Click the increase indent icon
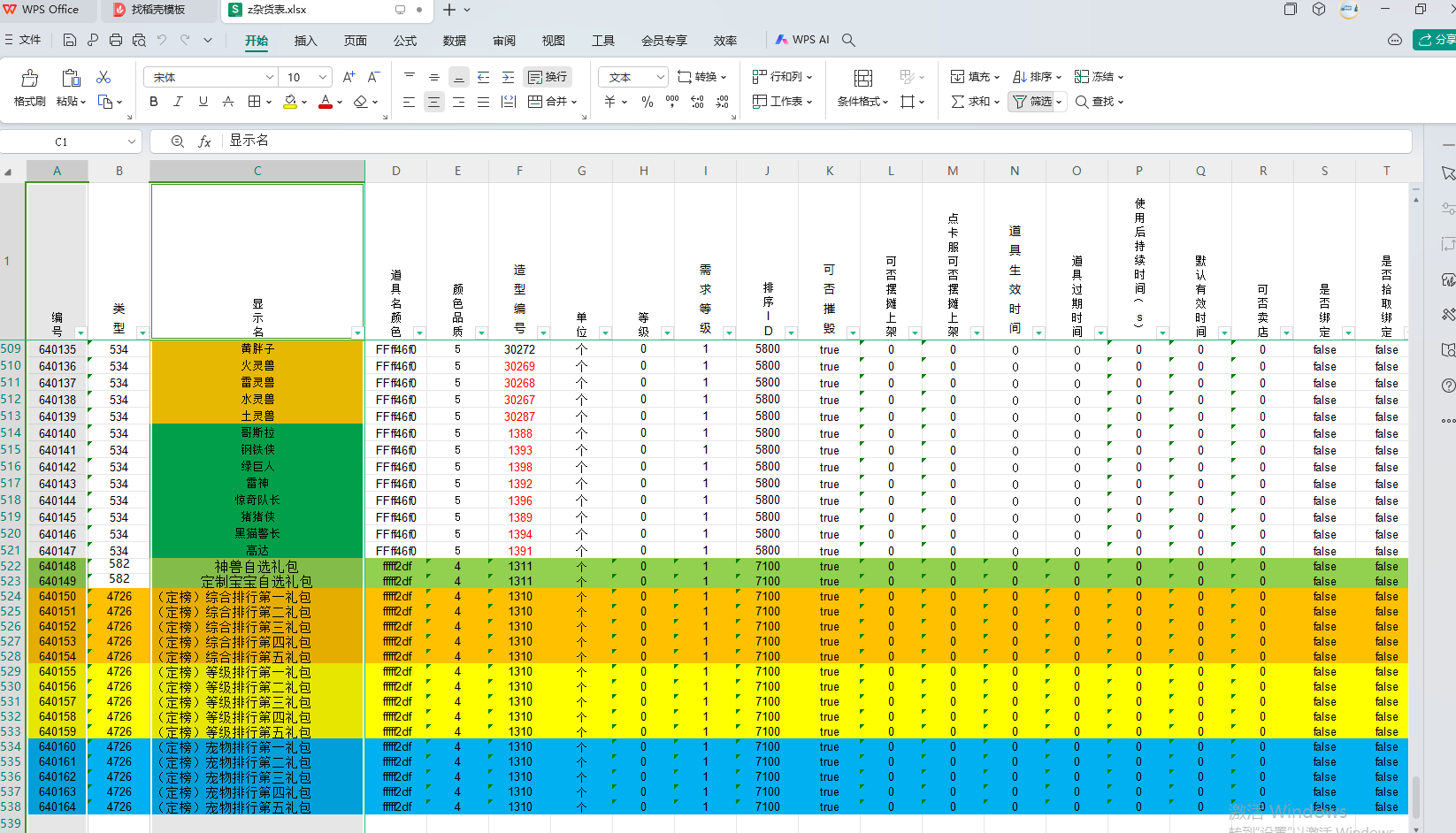The width and height of the screenshot is (1456, 833). [508, 77]
